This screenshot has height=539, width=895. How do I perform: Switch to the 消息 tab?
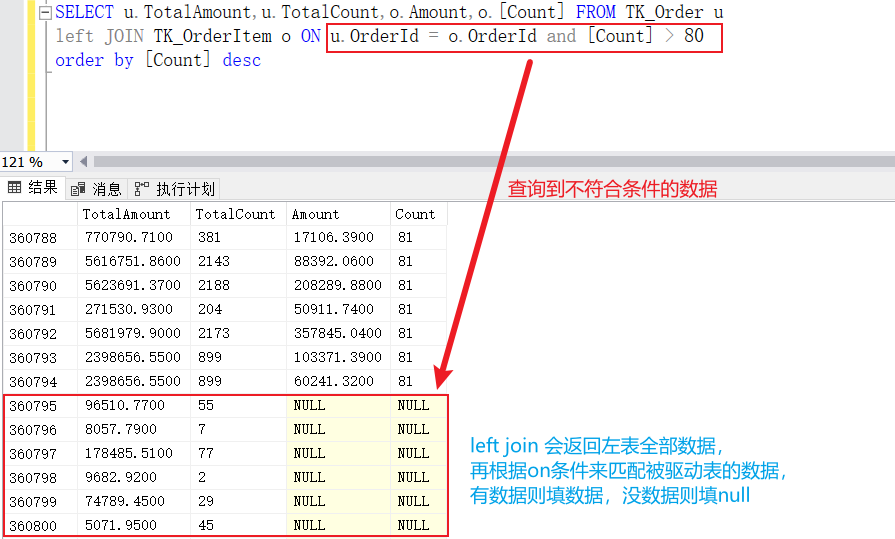coord(96,189)
